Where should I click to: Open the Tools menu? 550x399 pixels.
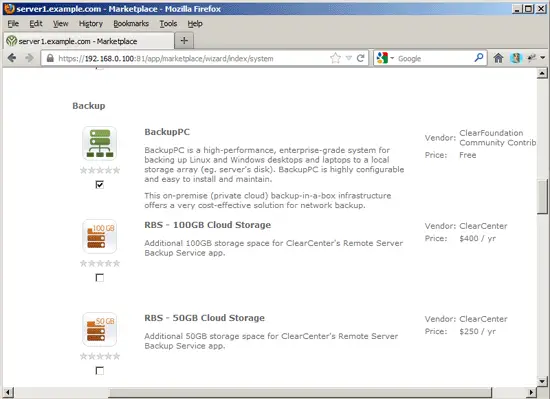168,23
